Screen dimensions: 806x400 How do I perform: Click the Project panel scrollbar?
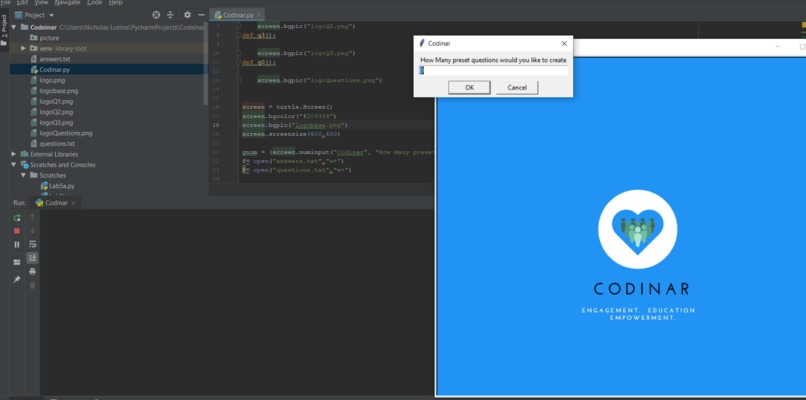coord(206,65)
